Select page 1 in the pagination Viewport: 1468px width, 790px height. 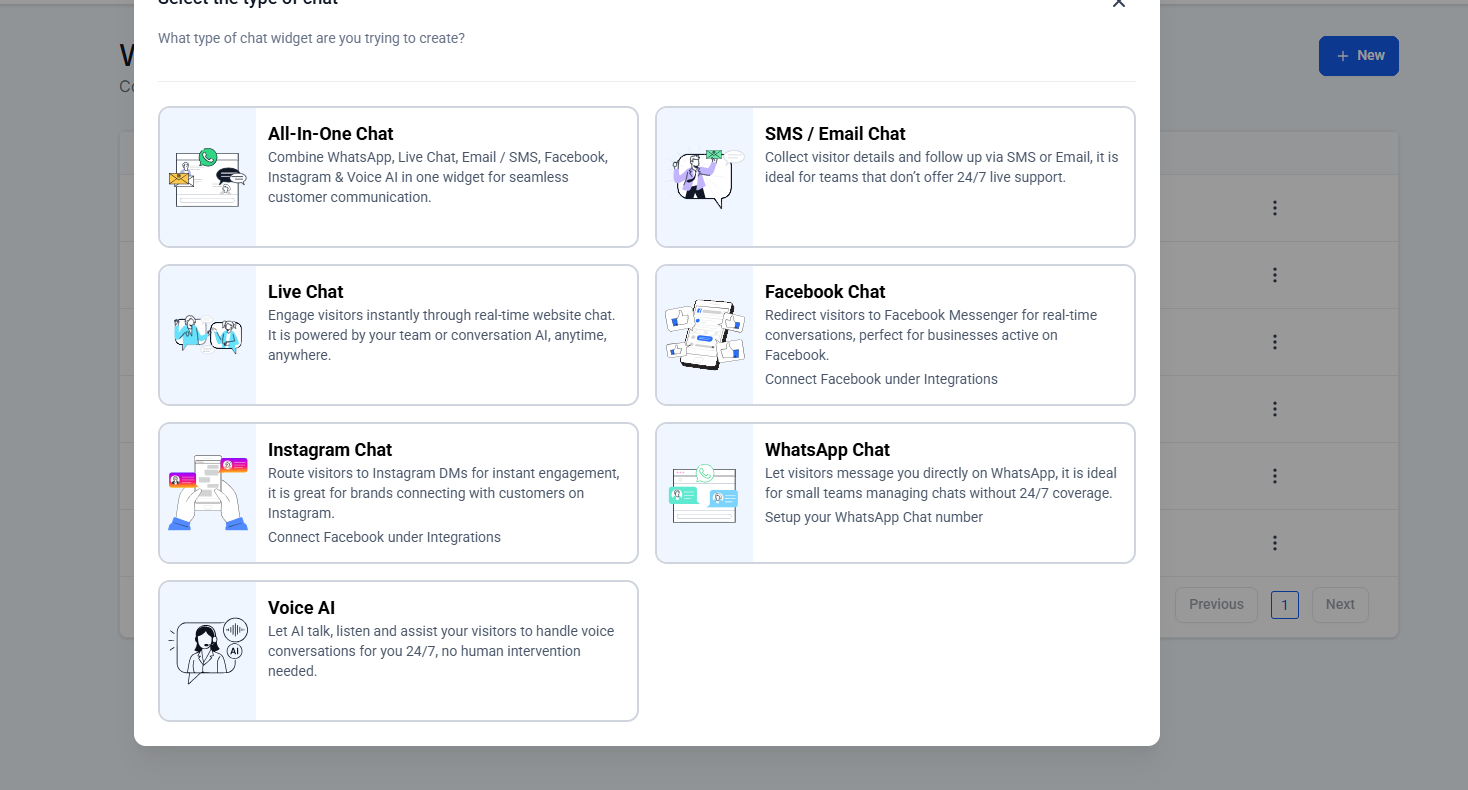click(x=1285, y=604)
